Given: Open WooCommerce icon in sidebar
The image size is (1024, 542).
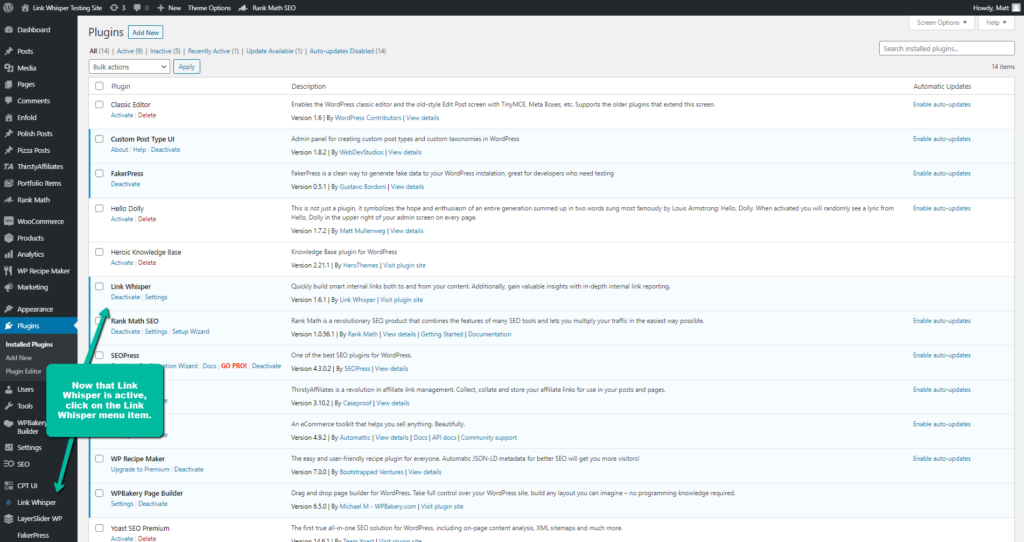Looking at the screenshot, I should [8, 221].
